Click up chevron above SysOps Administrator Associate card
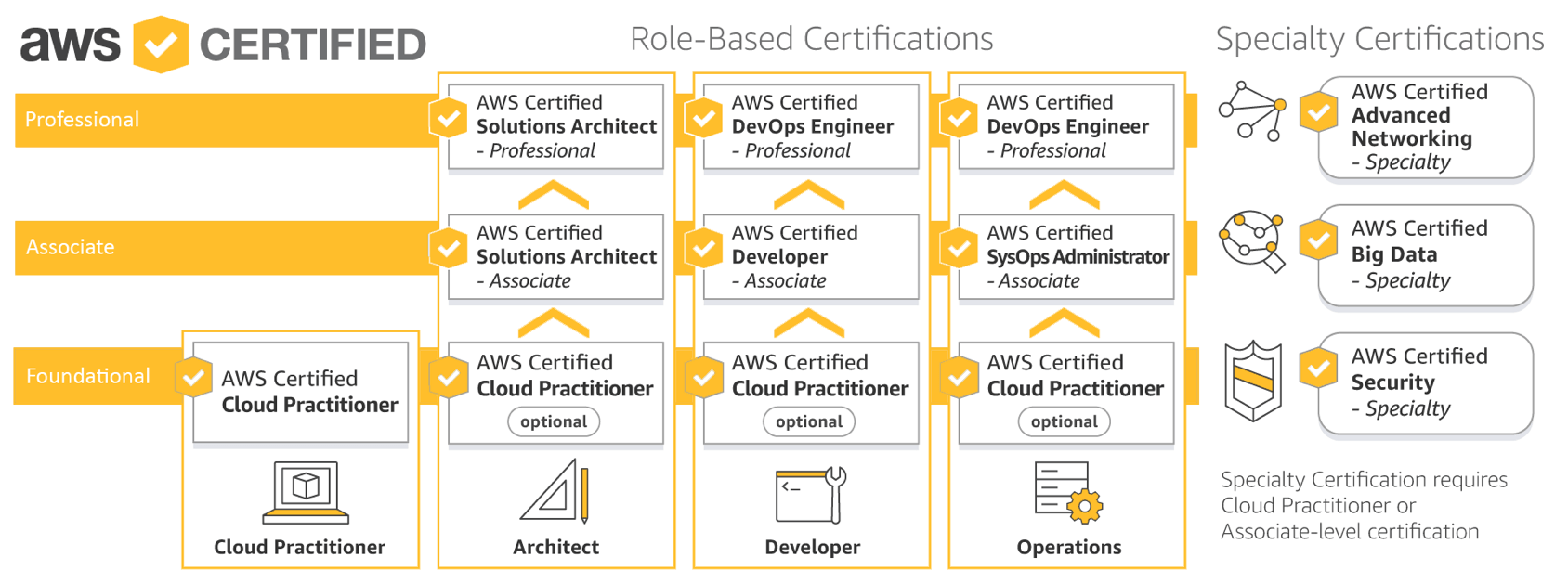The height and width of the screenshot is (583, 1568). tap(1065, 195)
